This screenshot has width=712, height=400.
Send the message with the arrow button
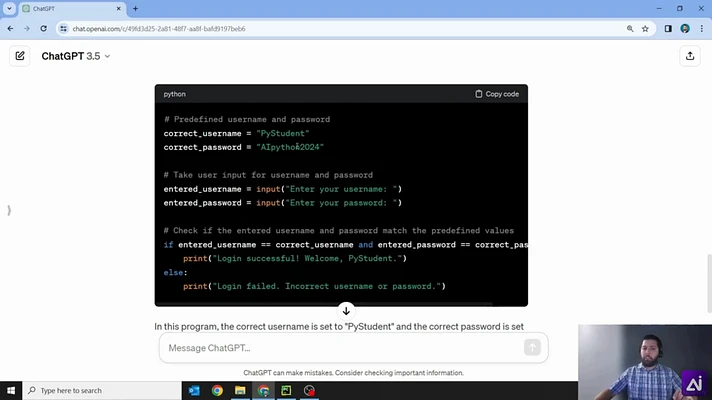point(532,347)
